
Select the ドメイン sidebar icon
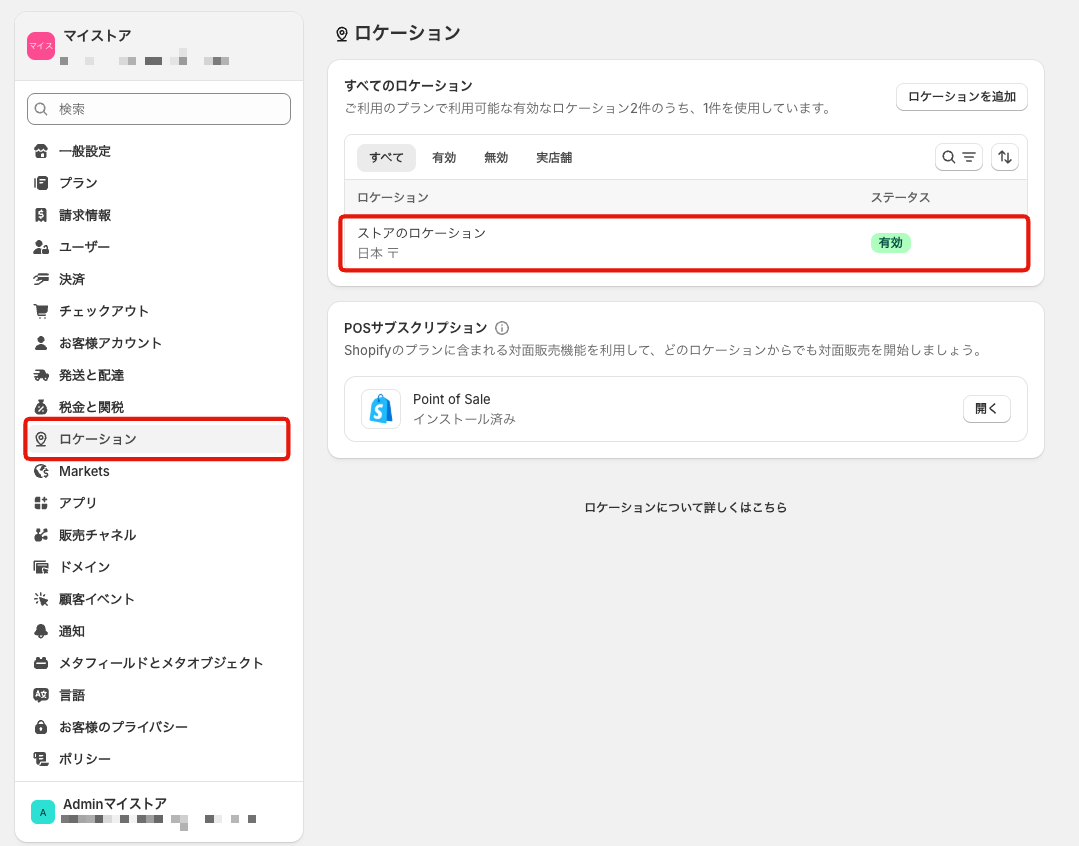(x=40, y=566)
